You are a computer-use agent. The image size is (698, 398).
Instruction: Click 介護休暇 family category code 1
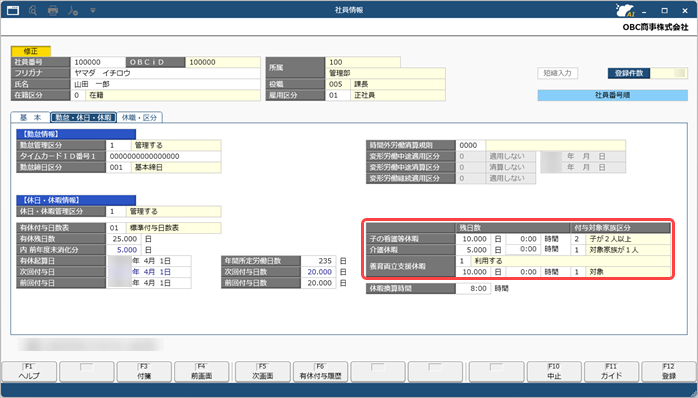pyautogui.click(x=577, y=250)
